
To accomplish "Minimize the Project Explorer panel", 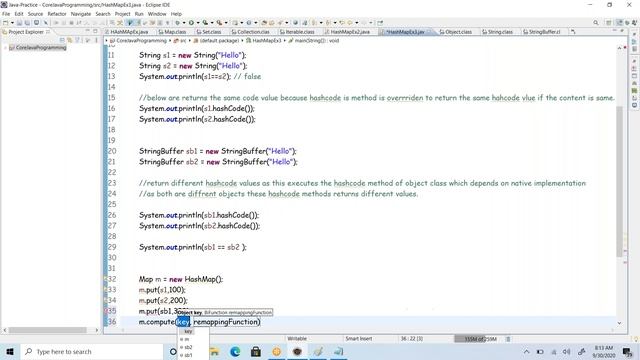I will (x=87, y=31).
